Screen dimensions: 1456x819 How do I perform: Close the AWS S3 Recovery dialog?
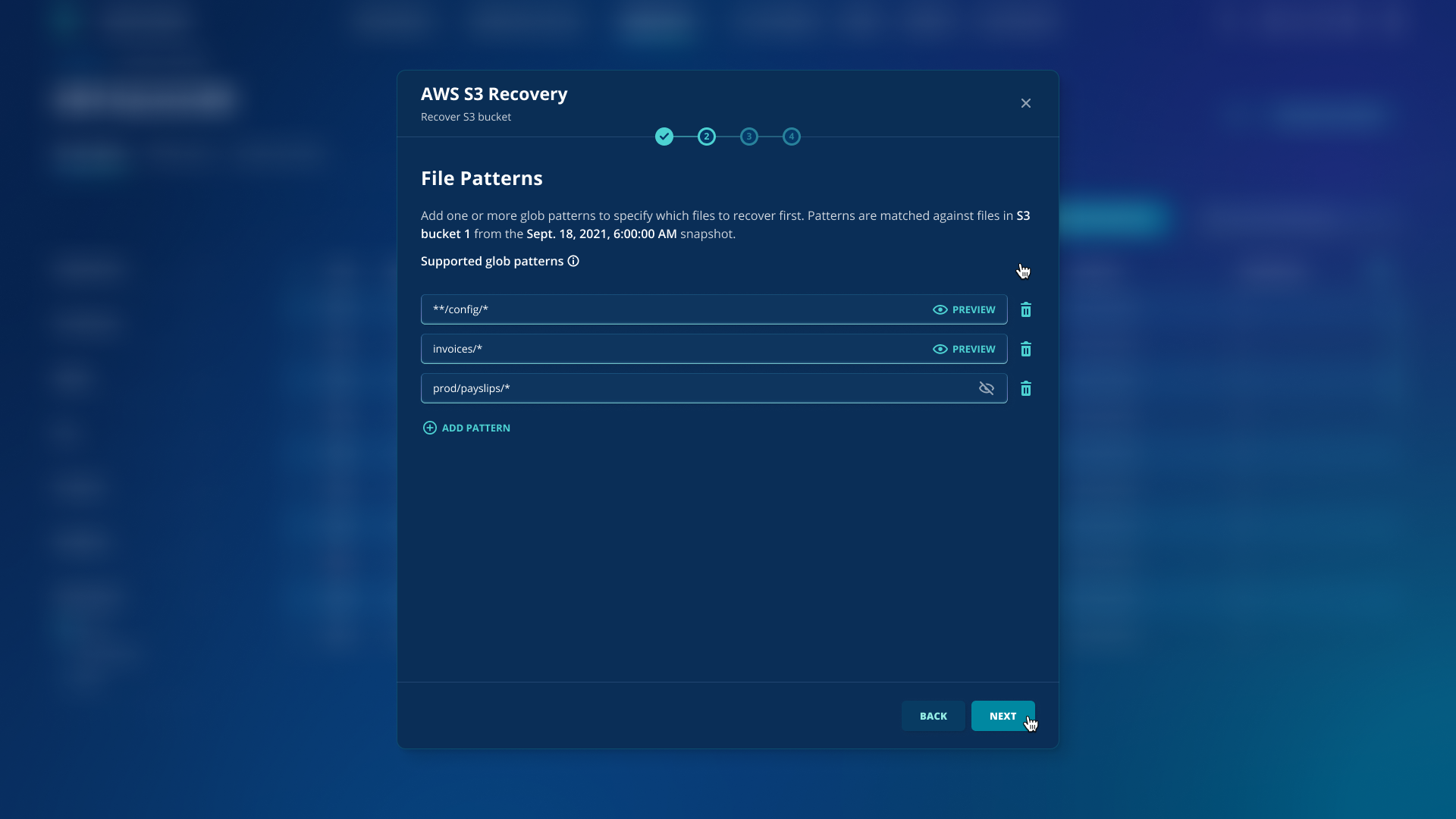pos(1025,103)
